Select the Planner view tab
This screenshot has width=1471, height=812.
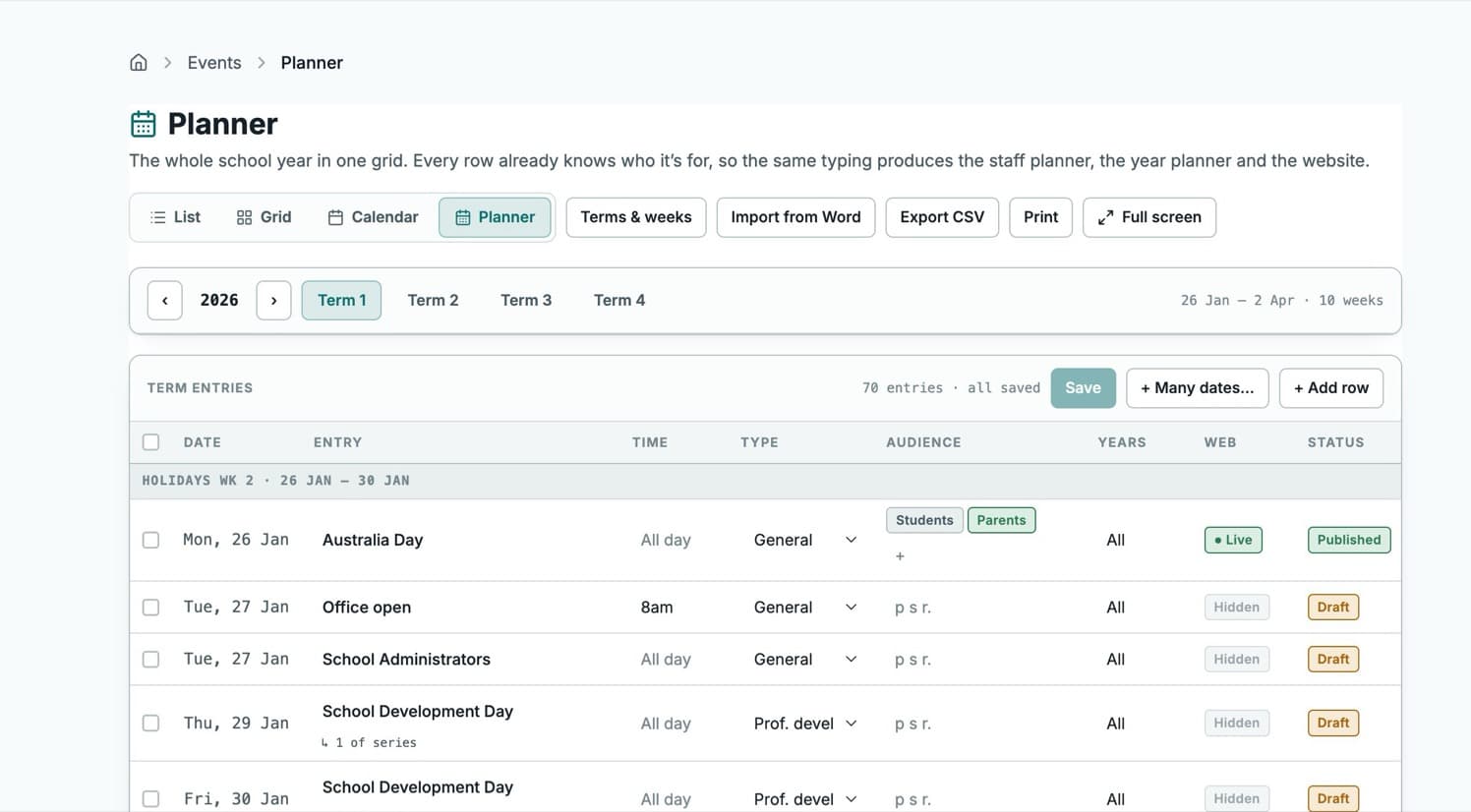pyautogui.click(x=495, y=217)
